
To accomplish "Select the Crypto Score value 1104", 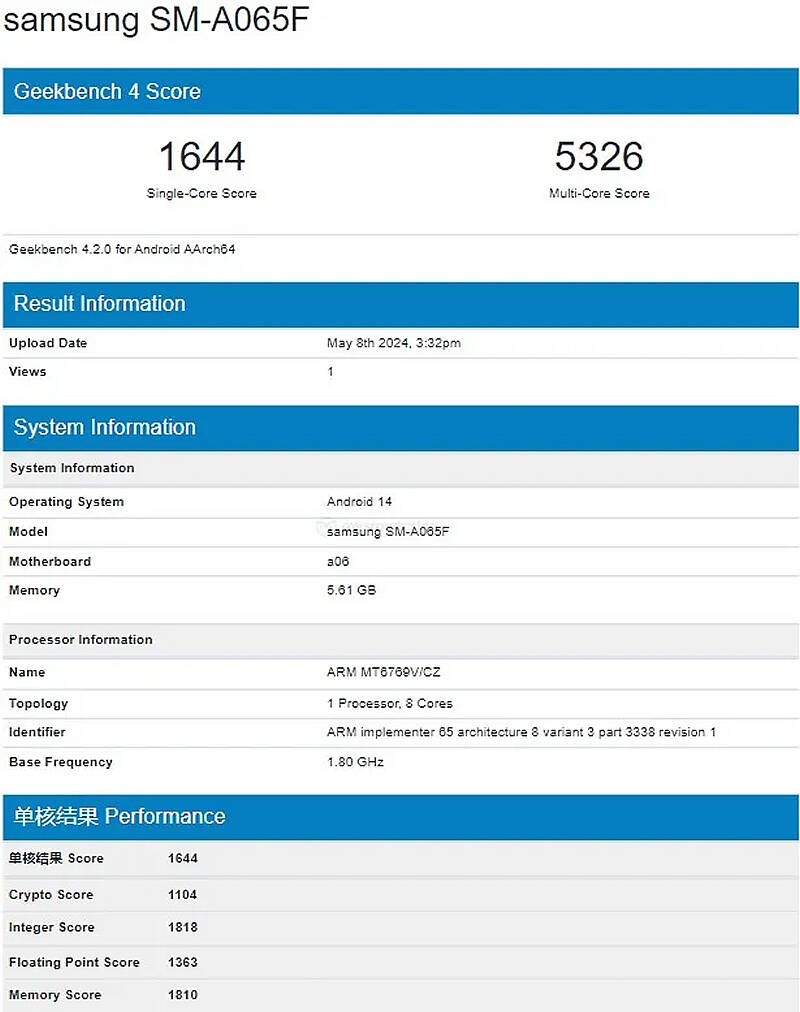I will pos(183,895).
